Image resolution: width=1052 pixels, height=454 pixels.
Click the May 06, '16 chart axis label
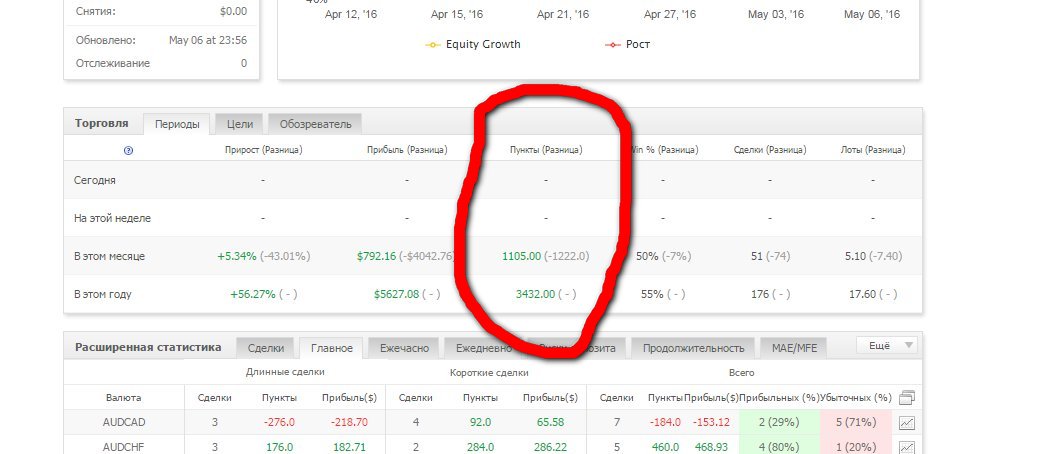pyautogui.click(x=872, y=14)
